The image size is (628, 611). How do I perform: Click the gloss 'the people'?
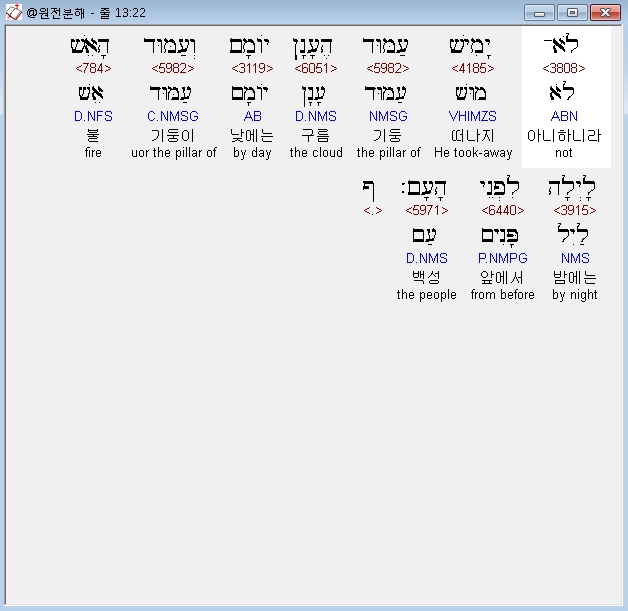pos(427,295)
